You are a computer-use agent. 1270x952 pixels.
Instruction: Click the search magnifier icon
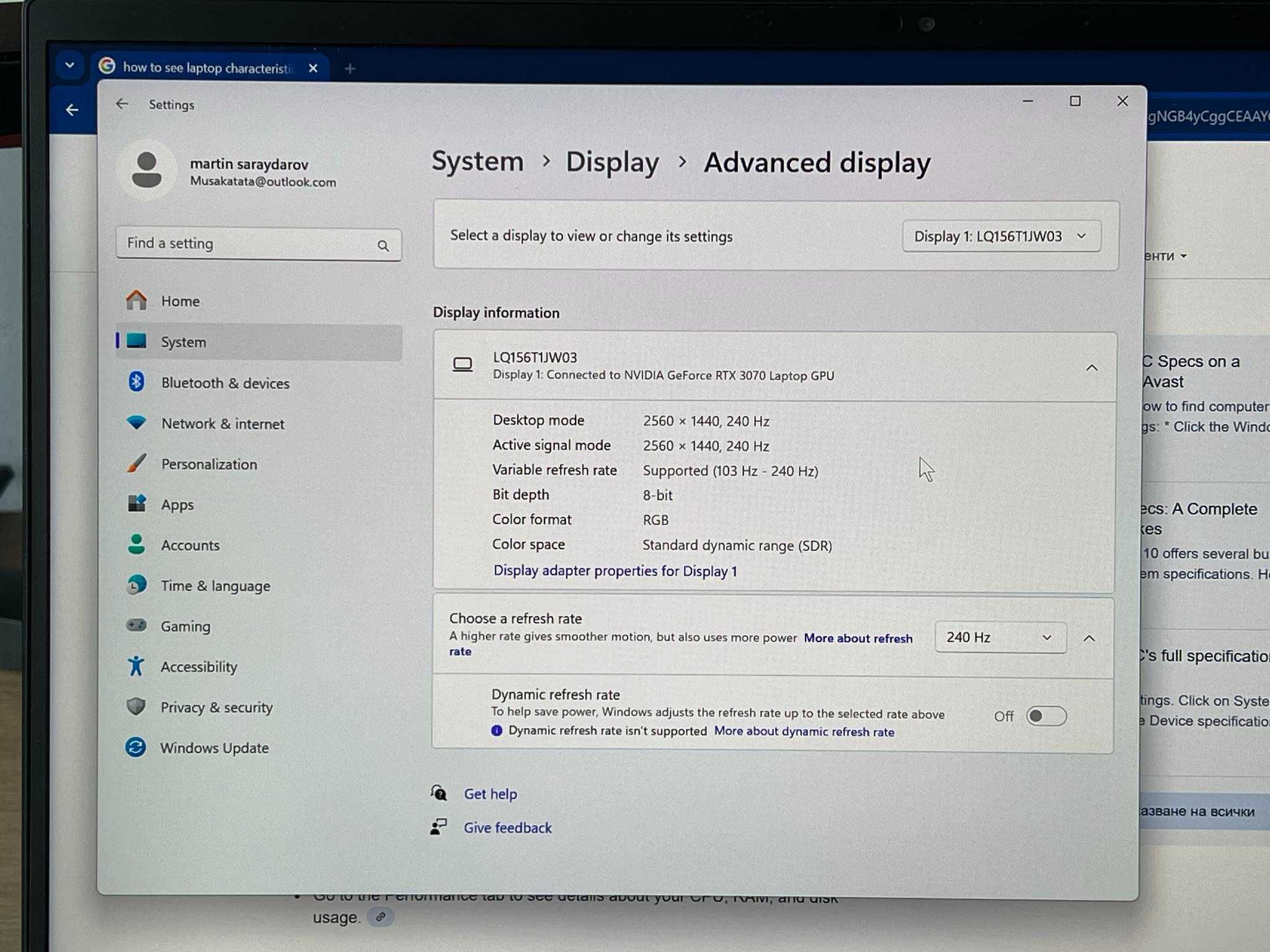[x=383, y=245]
